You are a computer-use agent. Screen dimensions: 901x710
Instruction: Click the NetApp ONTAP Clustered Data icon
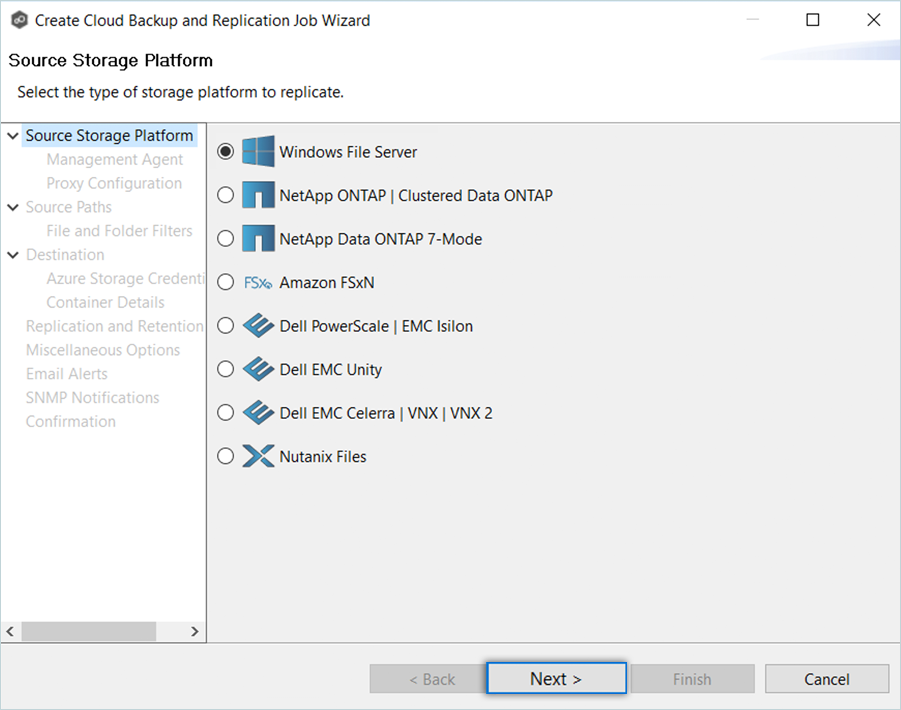point(258,195)
